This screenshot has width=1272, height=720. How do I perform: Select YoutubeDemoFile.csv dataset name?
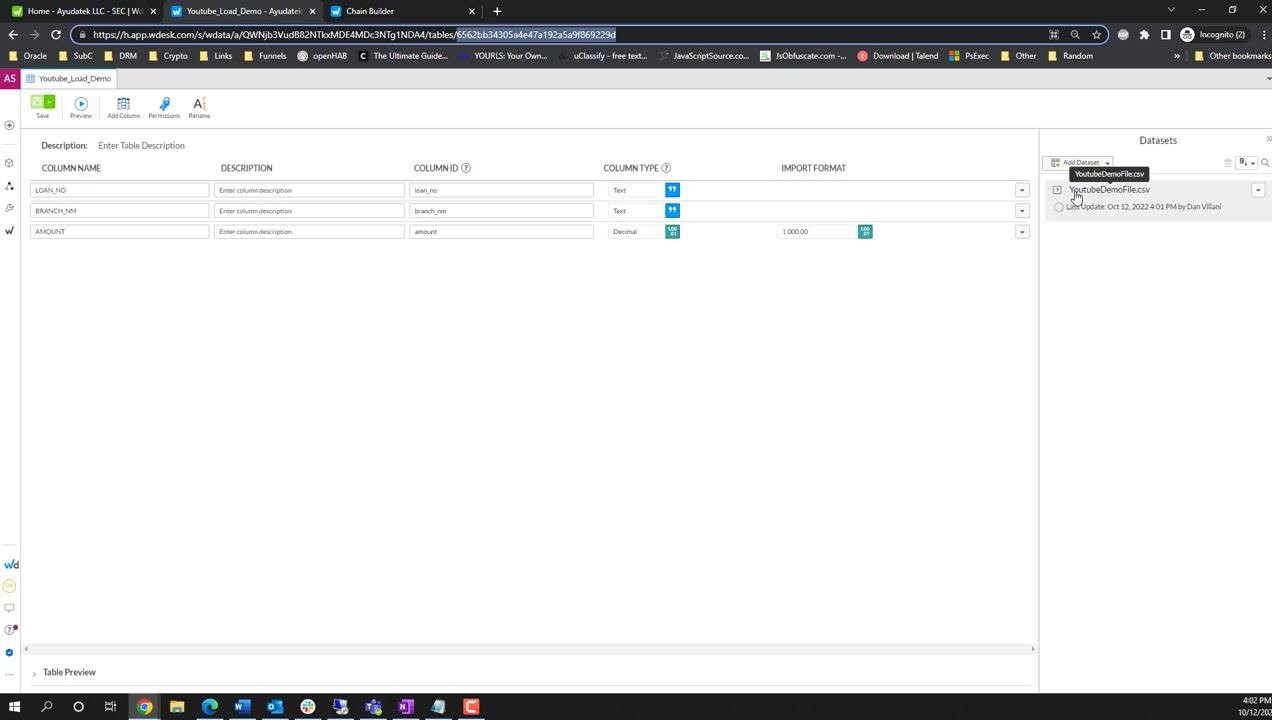click(1109, 190)
